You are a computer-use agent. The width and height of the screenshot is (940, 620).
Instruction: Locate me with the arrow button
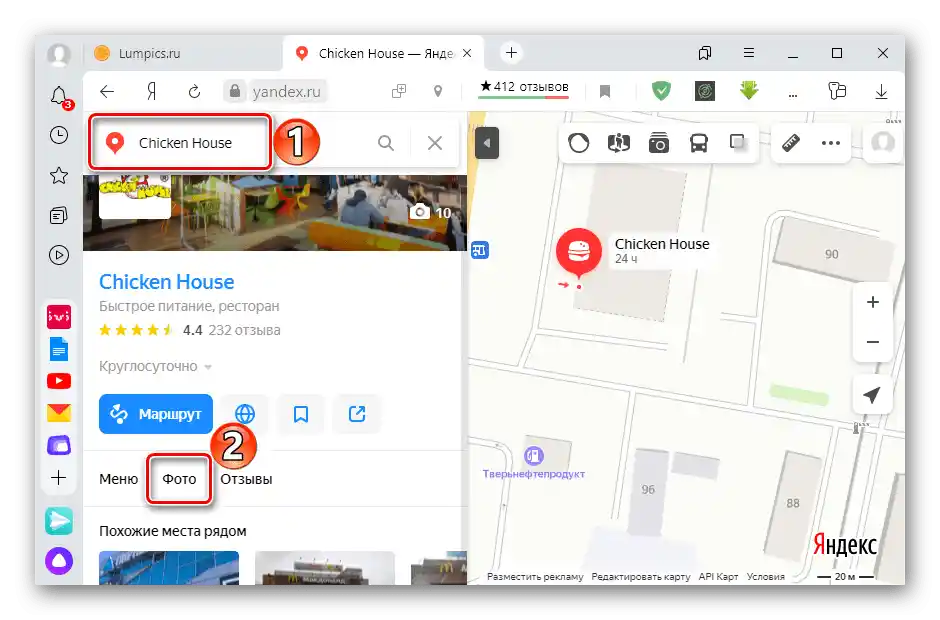coord(873,394)
